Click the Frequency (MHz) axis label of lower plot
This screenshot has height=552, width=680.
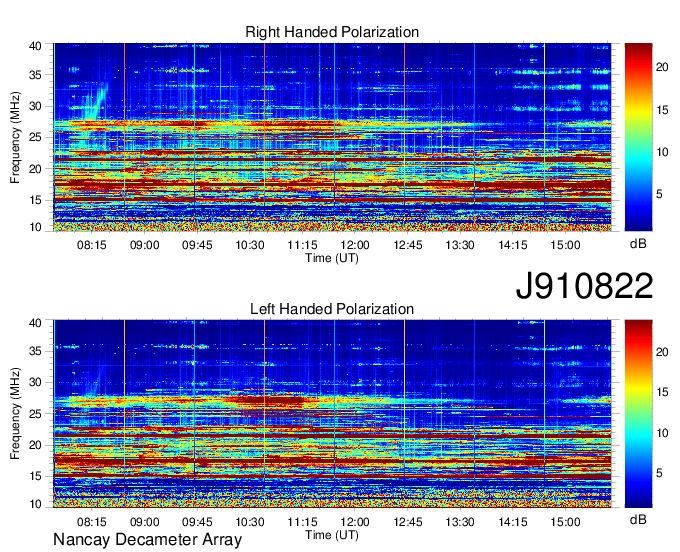(x=15, y=414)
